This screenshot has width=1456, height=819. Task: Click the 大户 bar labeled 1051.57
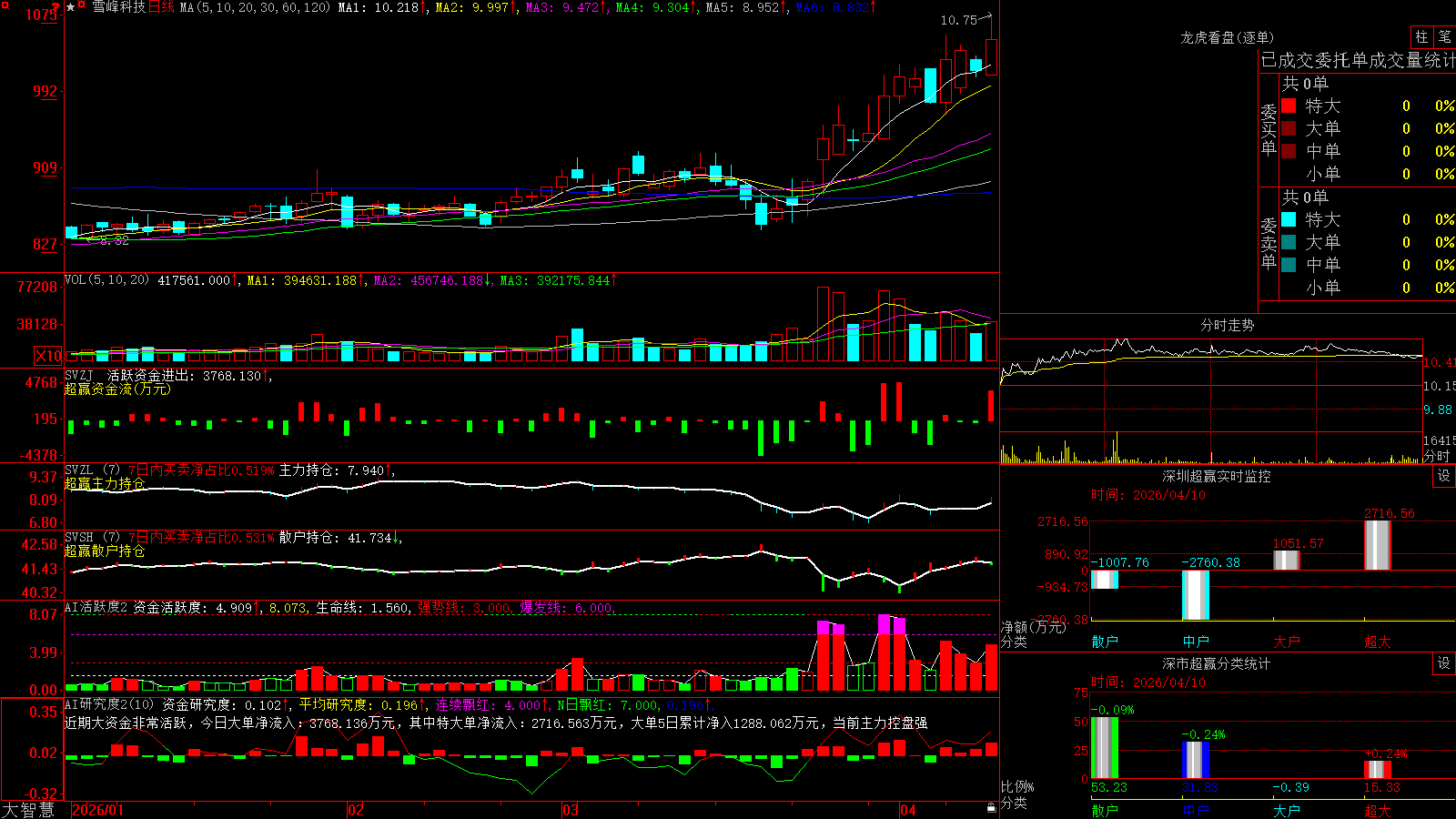tap(1287, 561)
